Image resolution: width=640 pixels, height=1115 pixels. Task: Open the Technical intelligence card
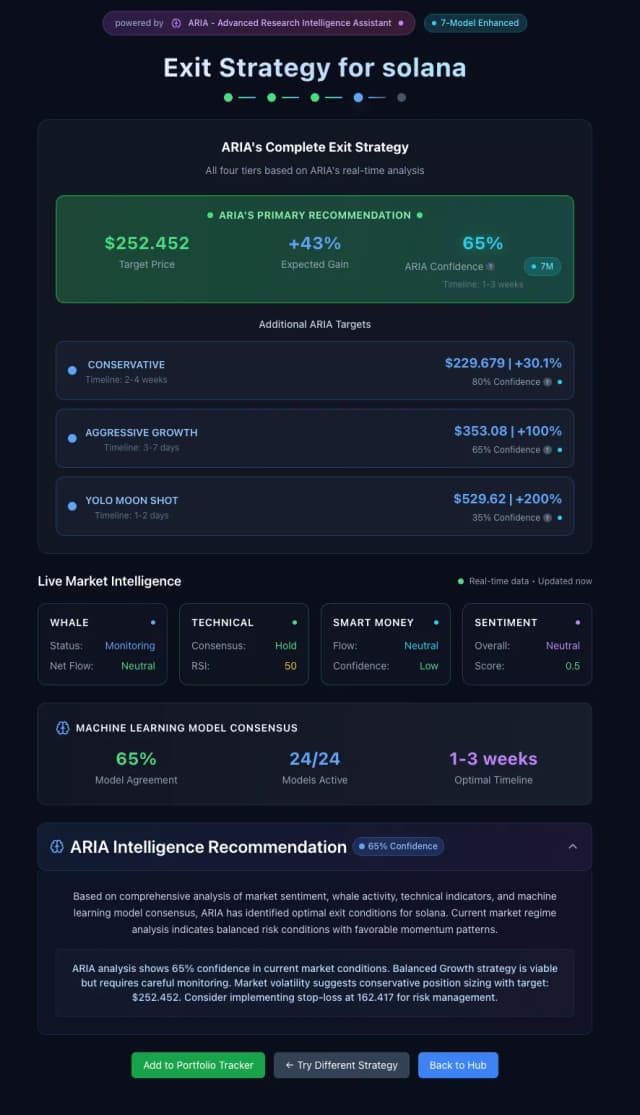pyautogui.click(x=244, y=644)
